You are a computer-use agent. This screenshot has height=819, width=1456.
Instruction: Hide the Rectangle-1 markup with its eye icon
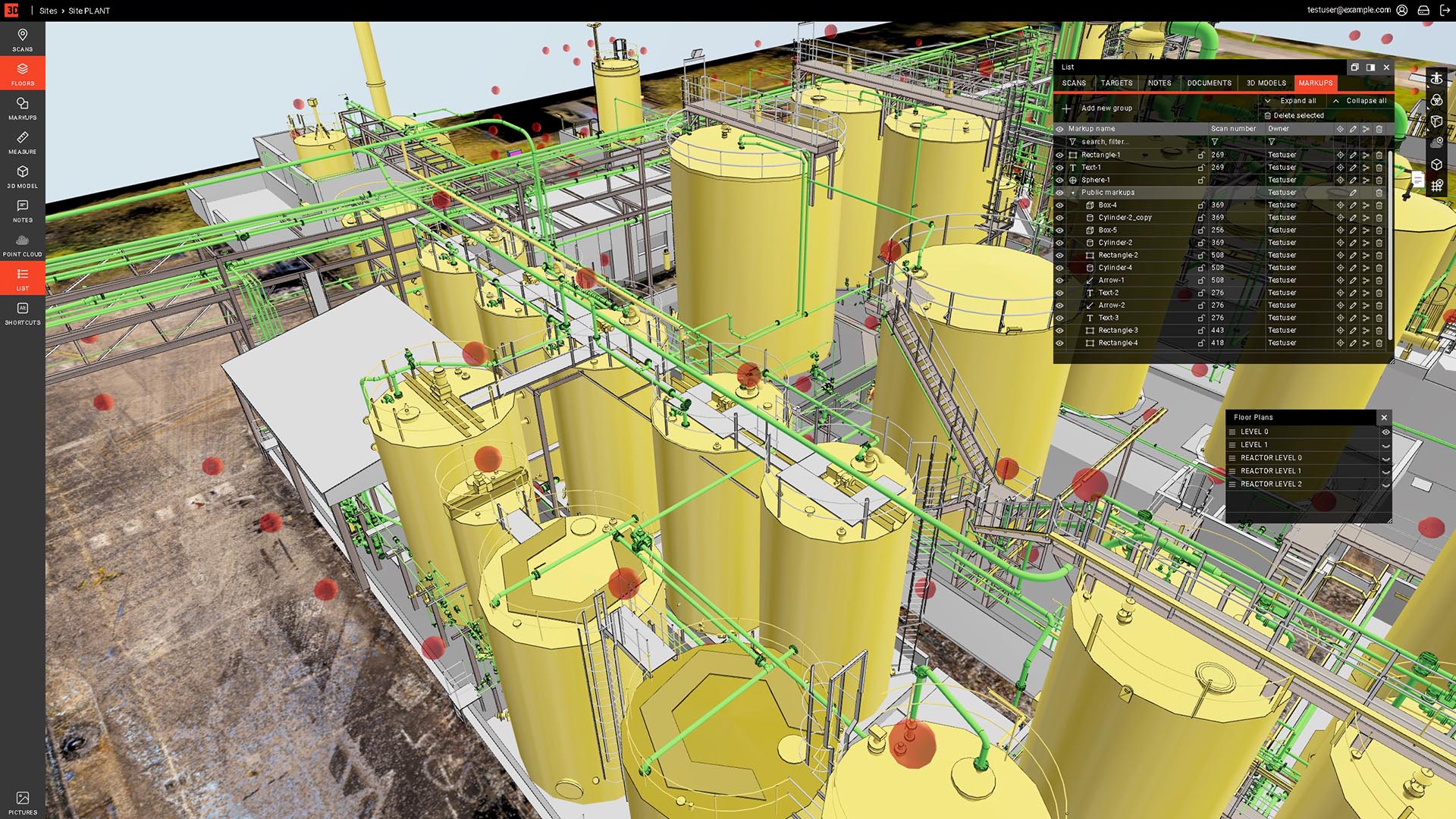coord(1059,154)
